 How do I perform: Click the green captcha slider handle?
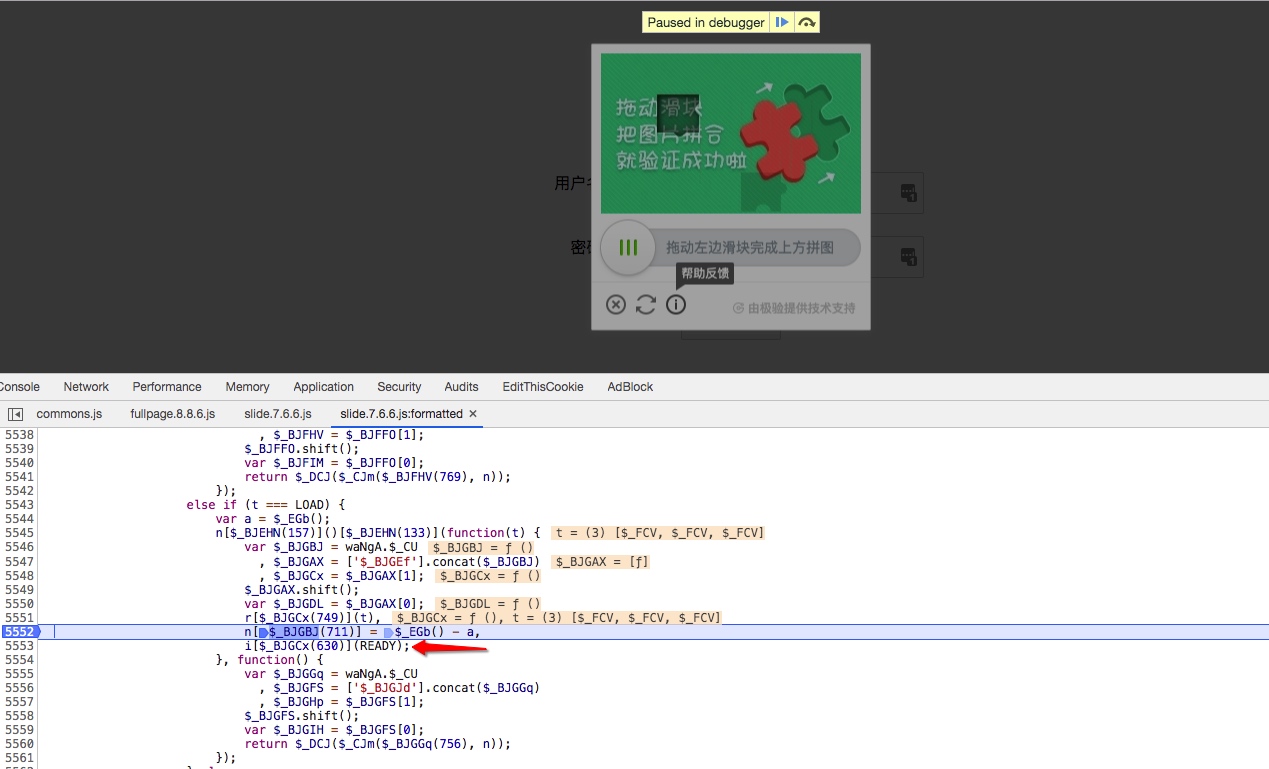pos(628,247)
